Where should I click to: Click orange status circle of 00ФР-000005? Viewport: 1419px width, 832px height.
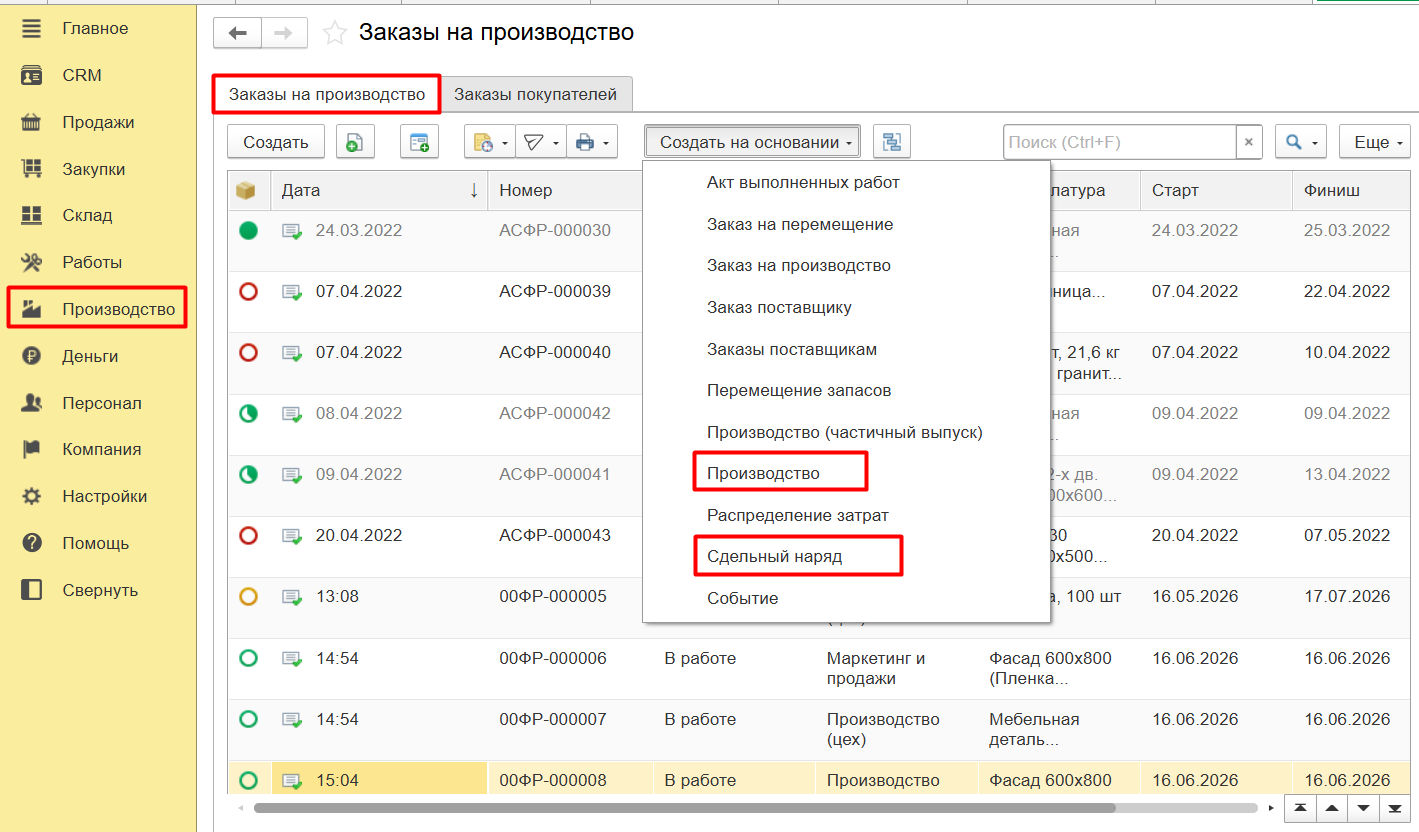[x=249, y=597]
